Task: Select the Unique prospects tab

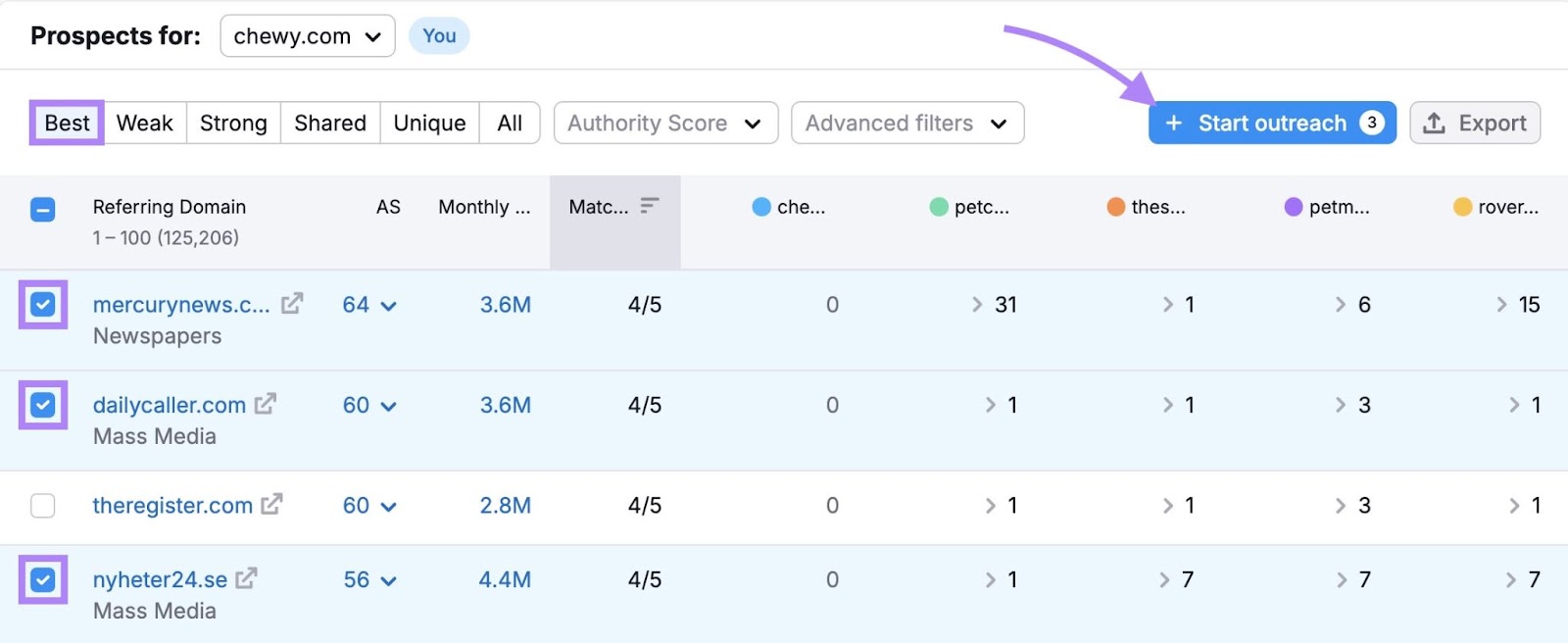Action: [429, 124]
